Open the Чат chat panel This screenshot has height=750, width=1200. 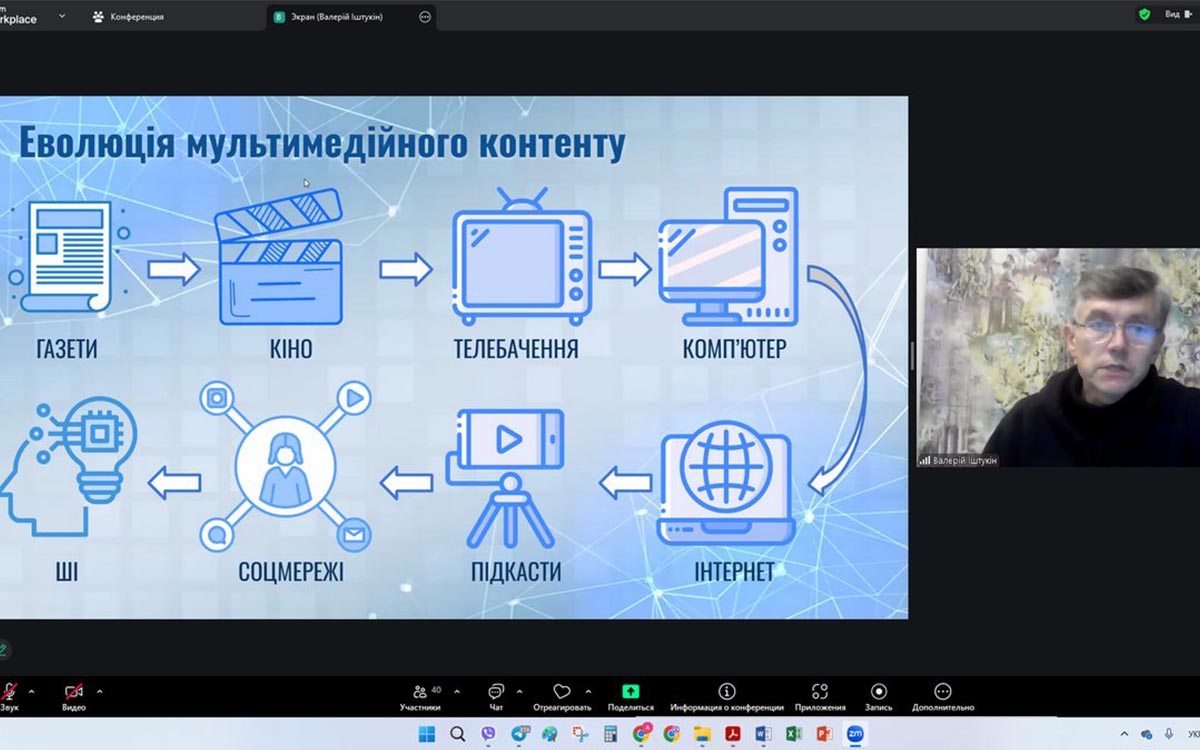click(496, 692)
